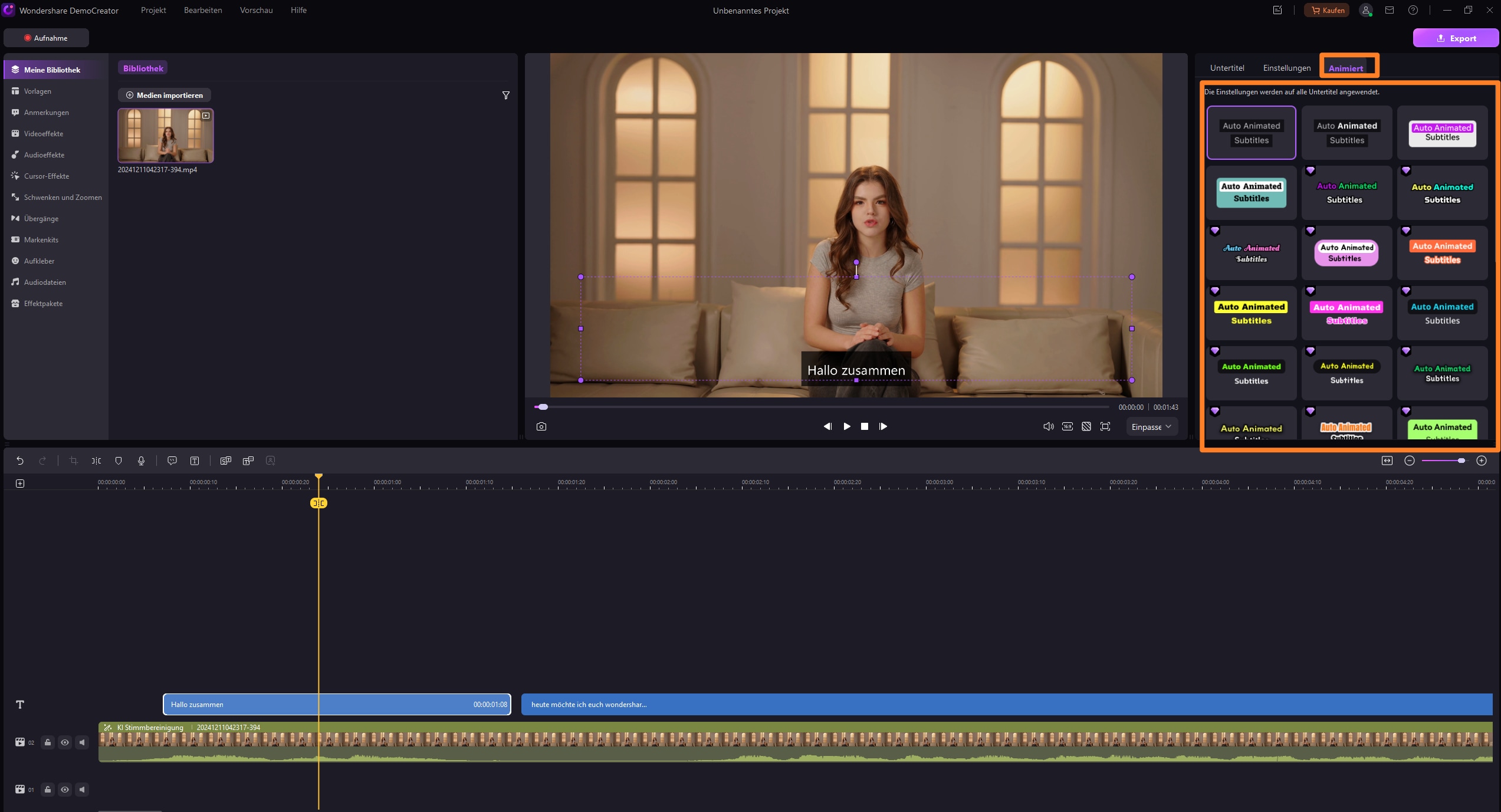Take a snapshot with the camera icon
Screen dimensions: 1501x812
click(x=541, y=426)
